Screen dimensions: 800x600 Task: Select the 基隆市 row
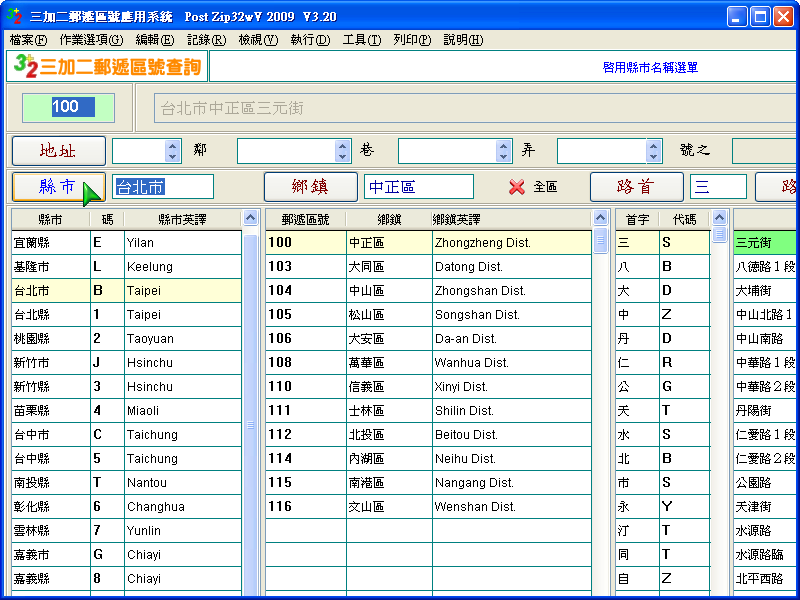click(x=127, y=266)
